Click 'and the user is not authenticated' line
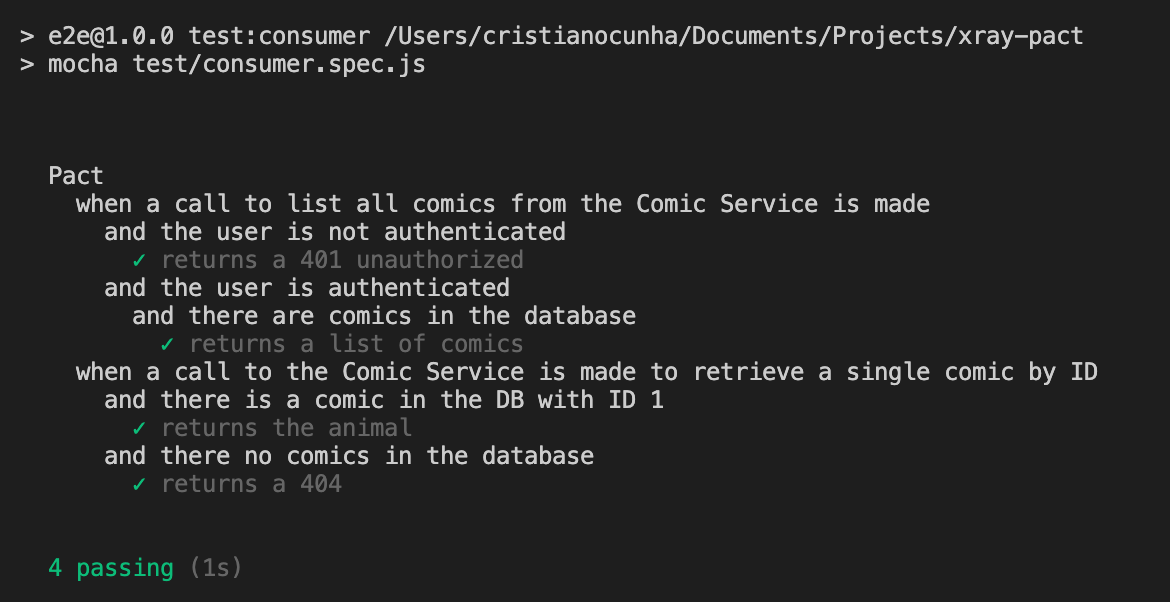 pos(335,232)
